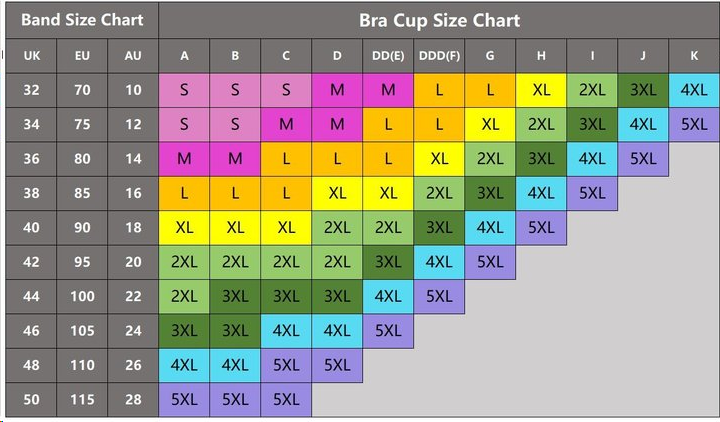Click the DDD(F) cup column header
This screenshot has width=720, height=422.
click(x=439, y=56)
